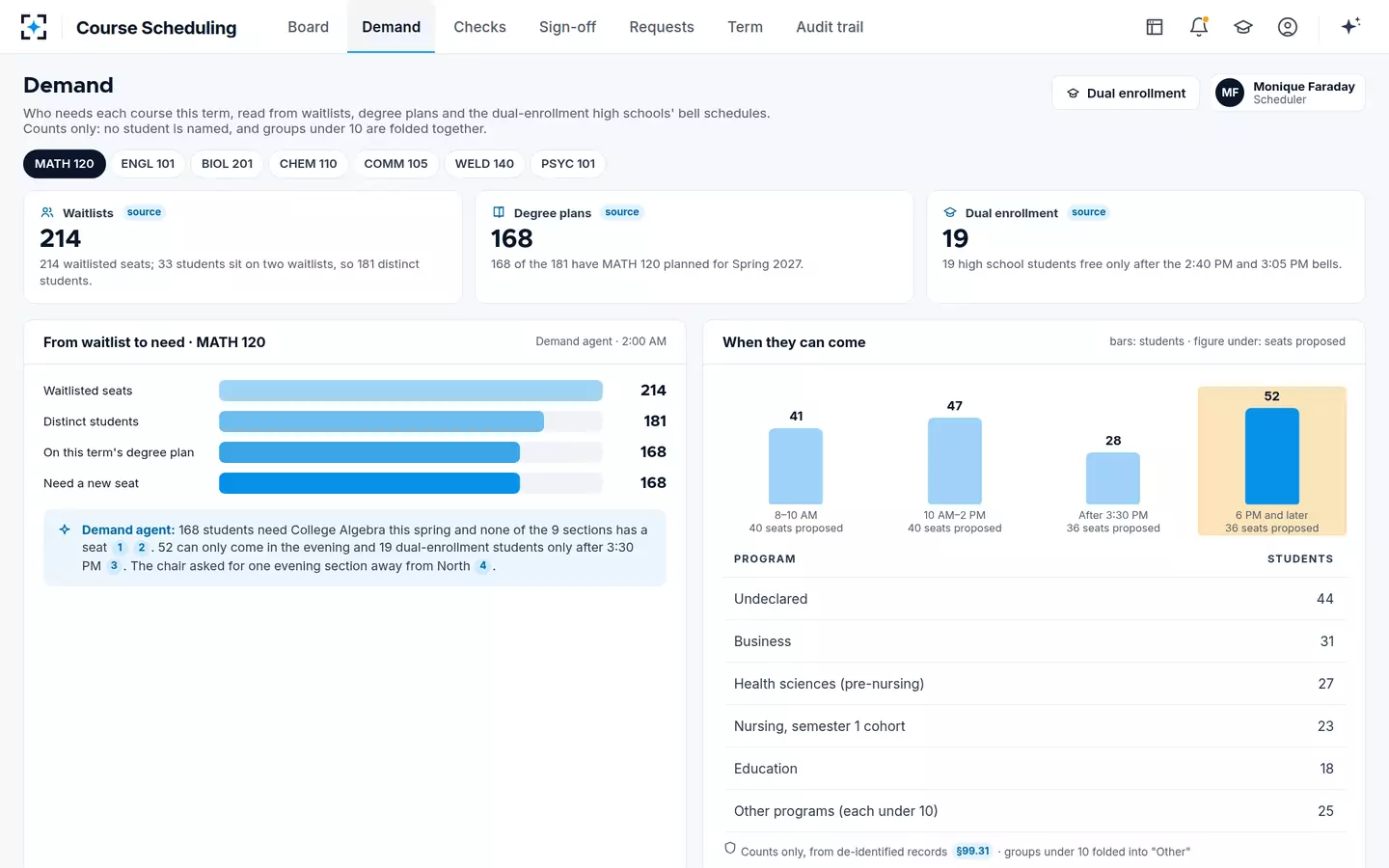Select the PSYC 101 course chip
Viewport: 1389px width, 868px height.
[568, 164]
